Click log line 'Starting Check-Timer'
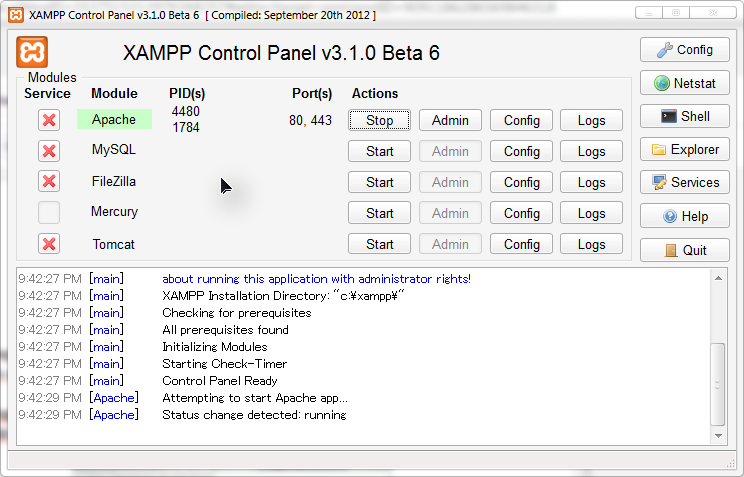The width and height of the screenshot is (744, 477). 224,364
